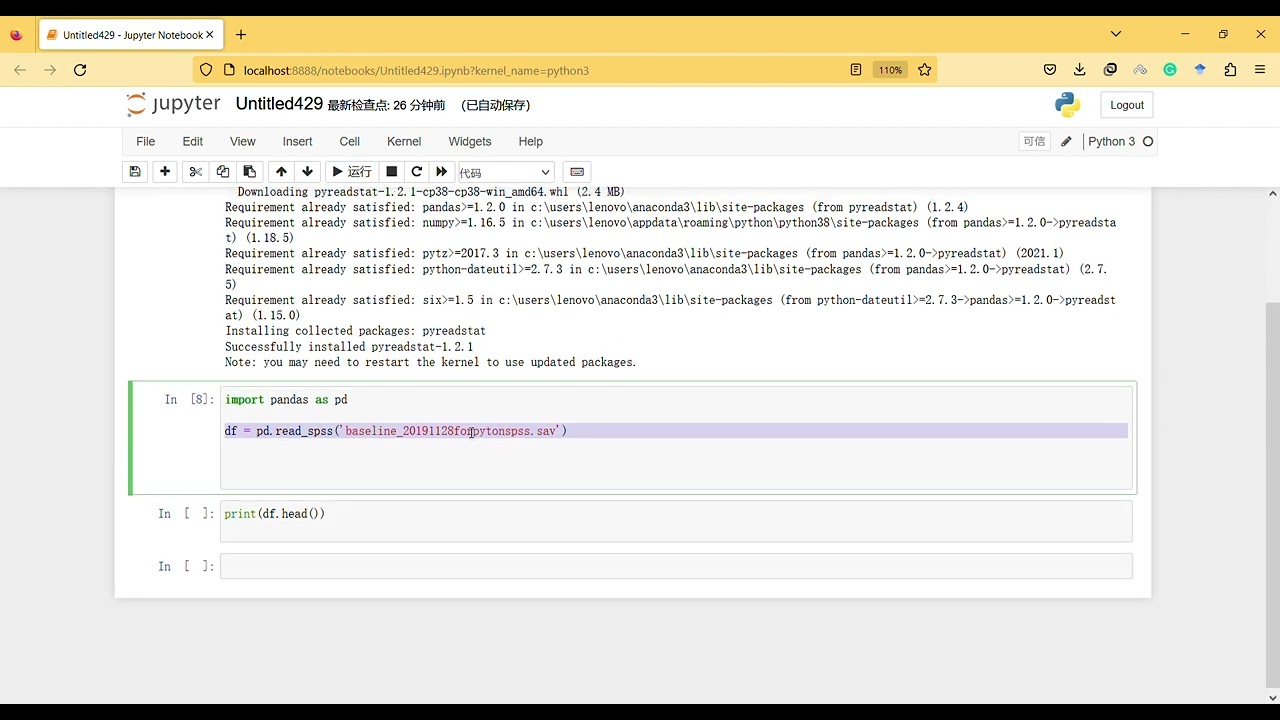Click into the print(df.head()) cell
Image resolution: width=1280 pixels, height=720 pixels.
pyautogui.click(x=676, y=521)
